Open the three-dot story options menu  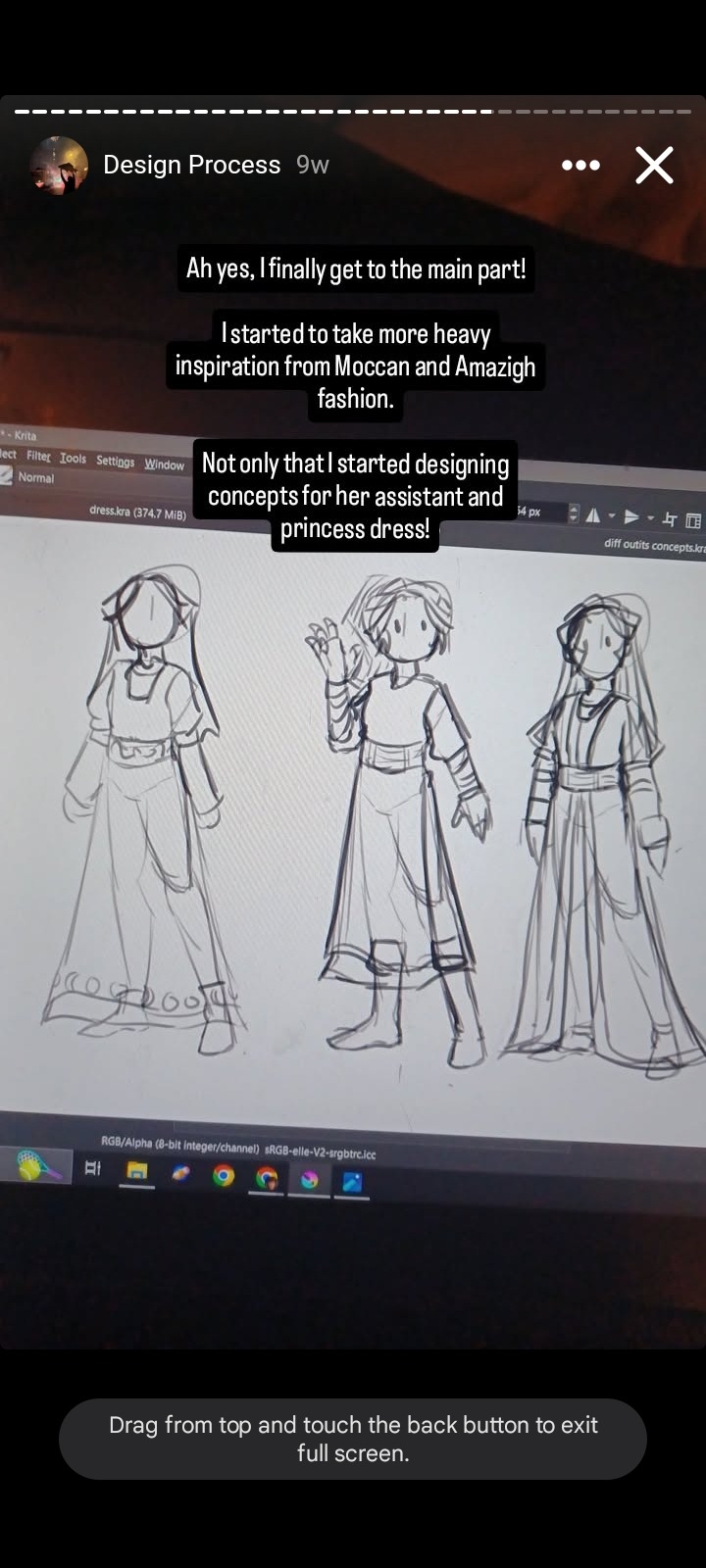click(x=580, y=166)
